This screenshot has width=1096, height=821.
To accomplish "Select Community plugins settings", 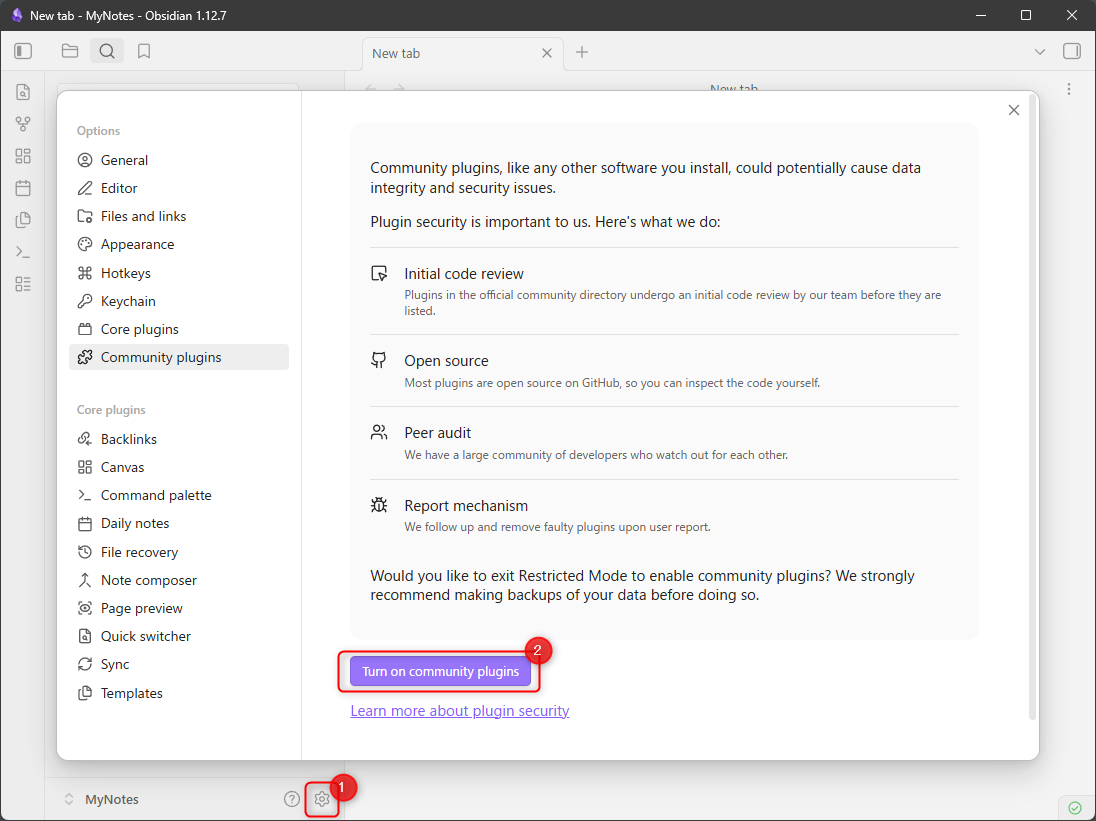I will pyautogui.click(x=179, y=357).
